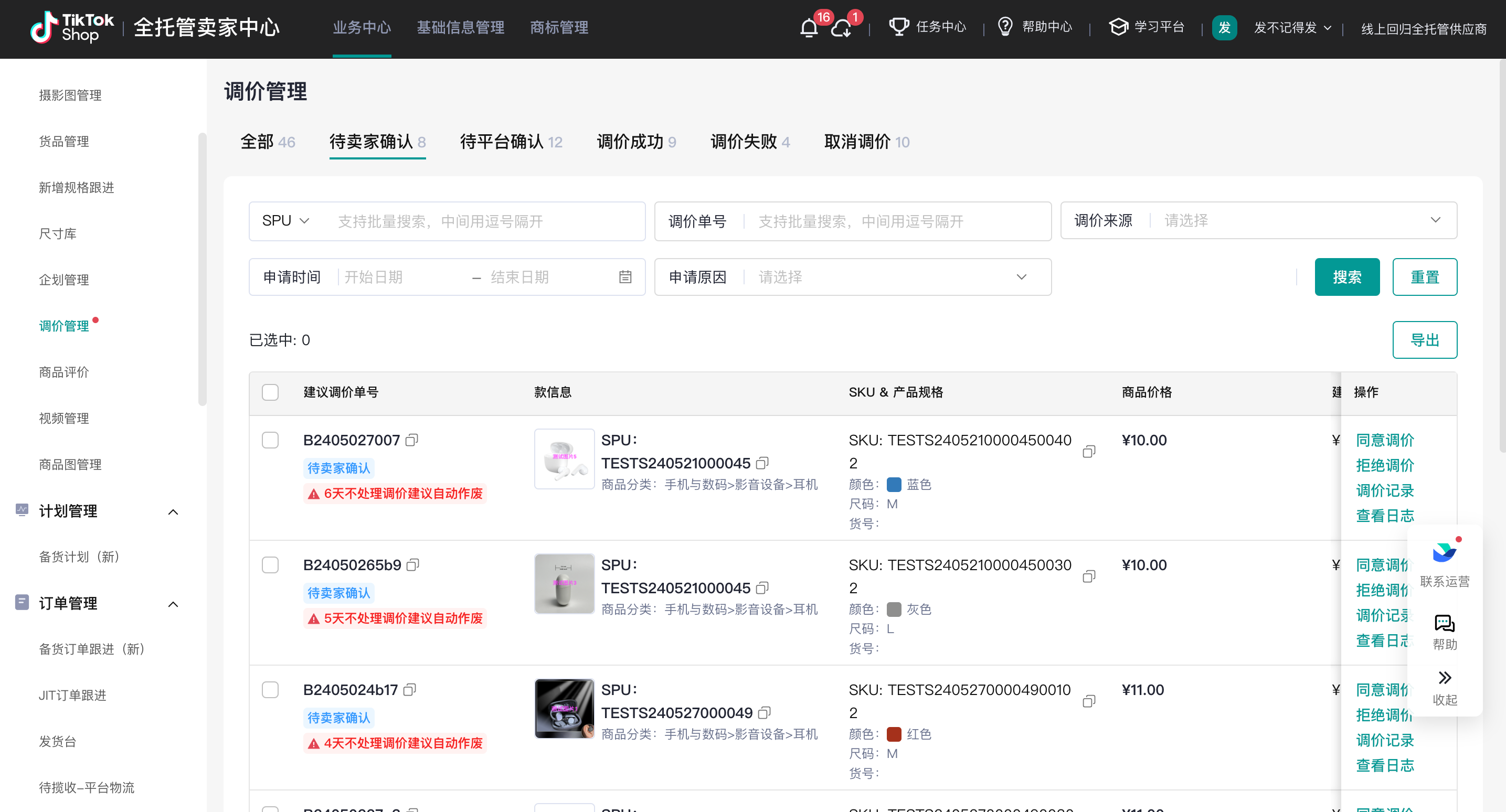Switch to 调价成功 tab
This screenshot has width=1506, height=812.
636,142
